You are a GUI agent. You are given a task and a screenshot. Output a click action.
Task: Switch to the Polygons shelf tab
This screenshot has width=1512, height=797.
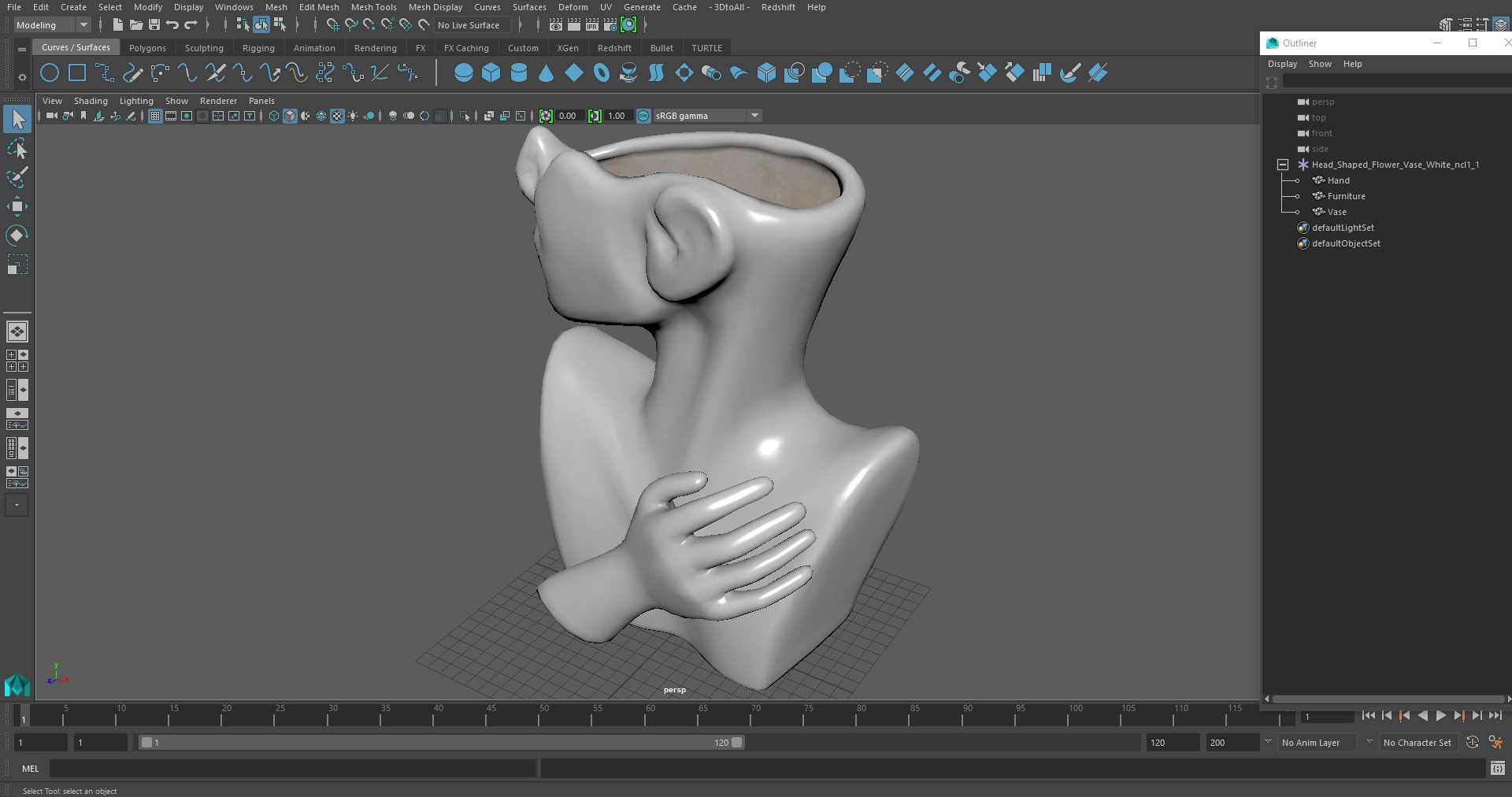[x=147, y=48]
